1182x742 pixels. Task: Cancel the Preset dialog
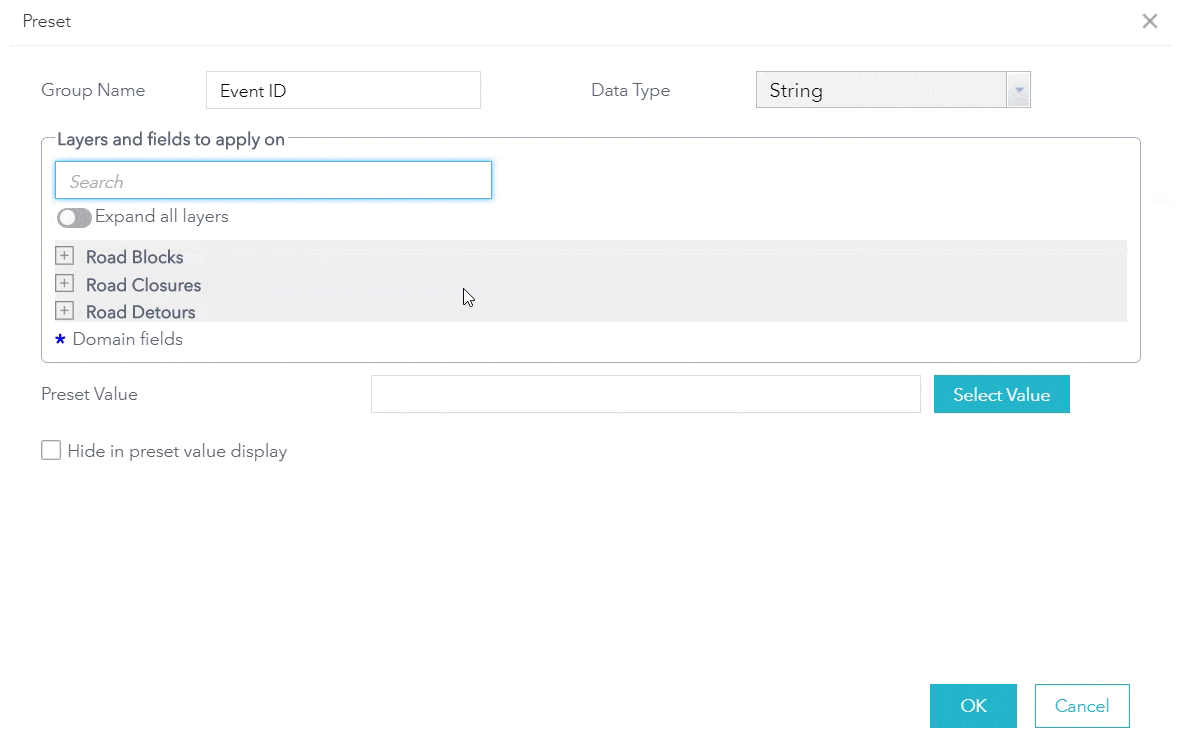(x=1082, y=706)
